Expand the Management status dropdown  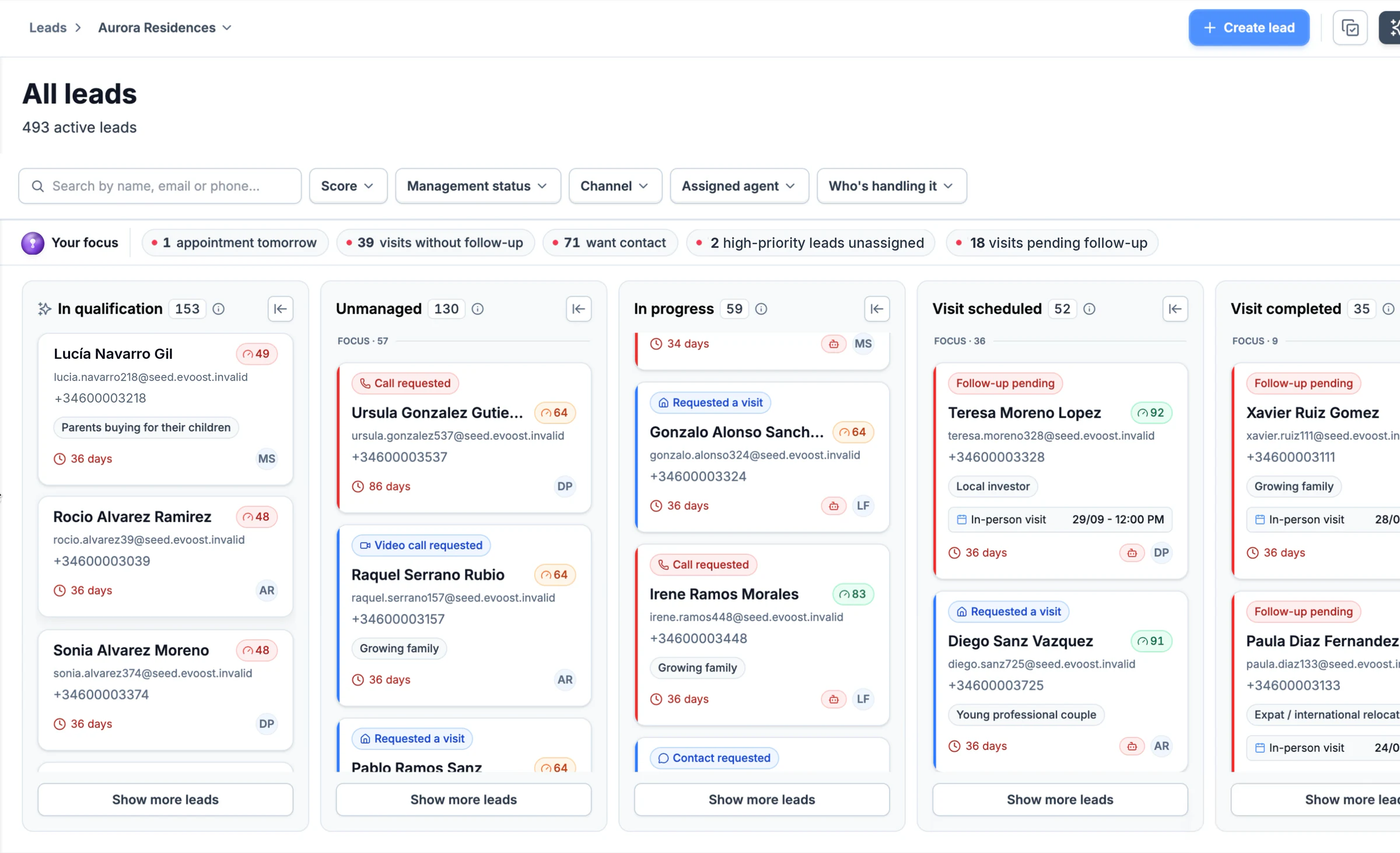click(478, 186)
